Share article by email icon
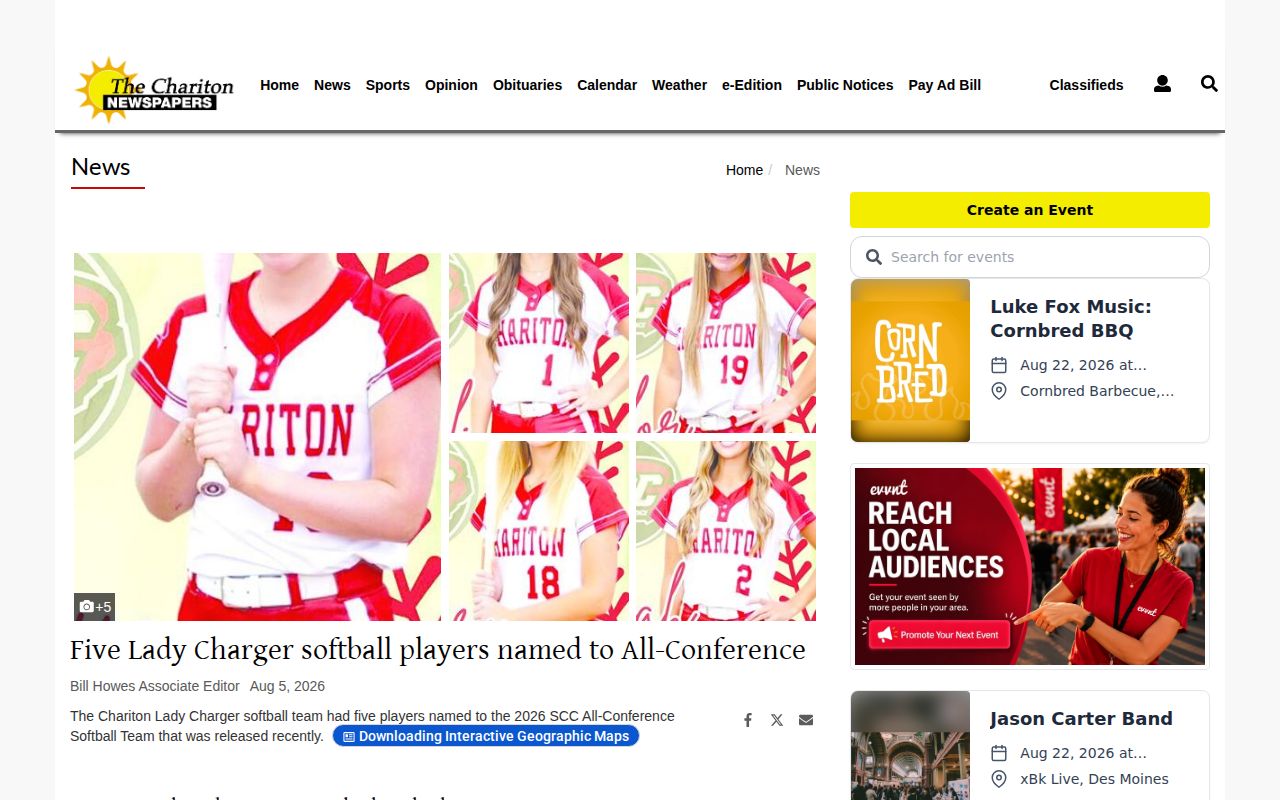This screenshot has width=1280, height=800. pos(806,720)
